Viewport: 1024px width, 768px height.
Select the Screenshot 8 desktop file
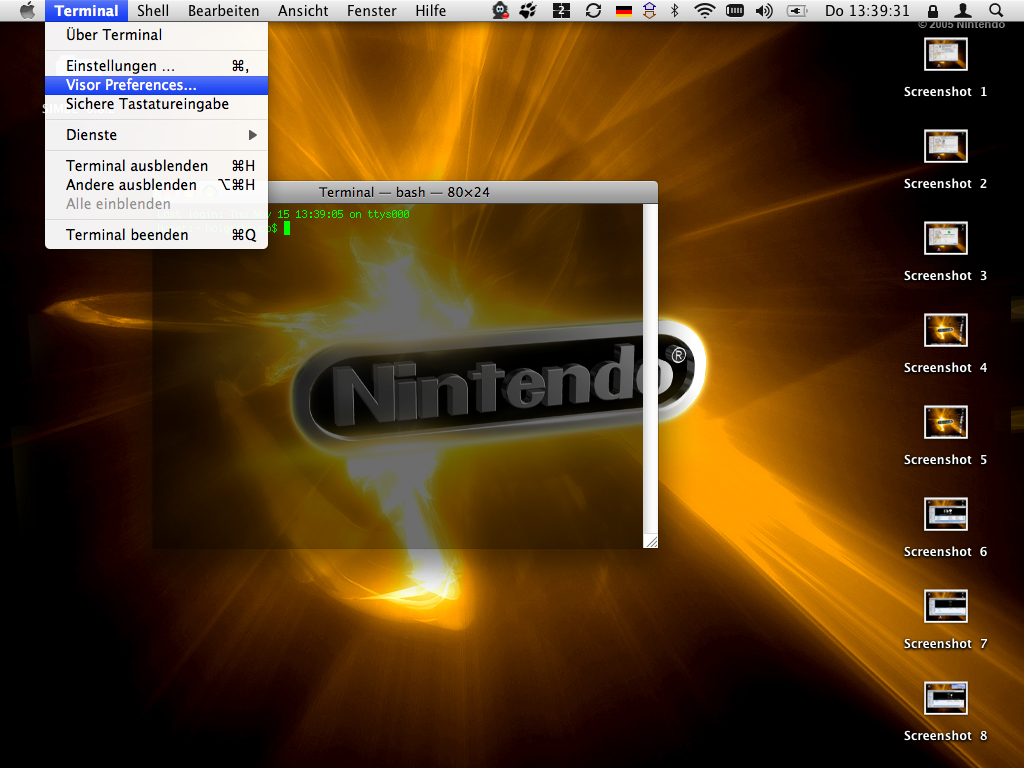[945, 712]
